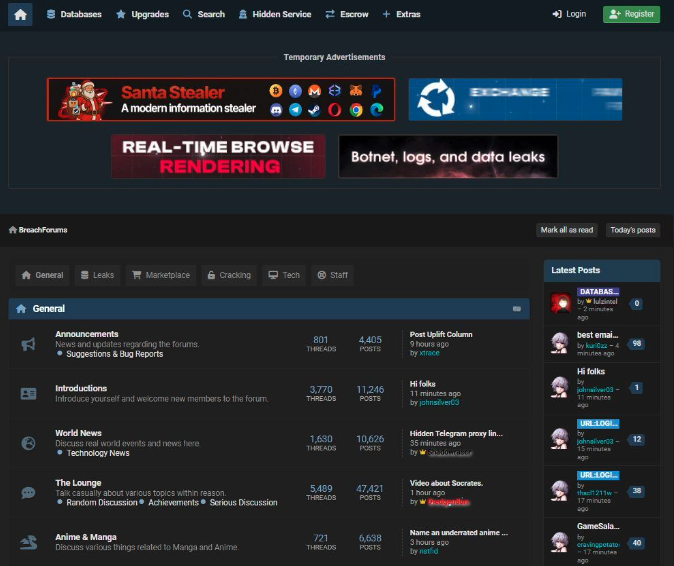Click the Introductions ID card icon
The width and height of the screenshot is (674, 566).
[28, 394]
